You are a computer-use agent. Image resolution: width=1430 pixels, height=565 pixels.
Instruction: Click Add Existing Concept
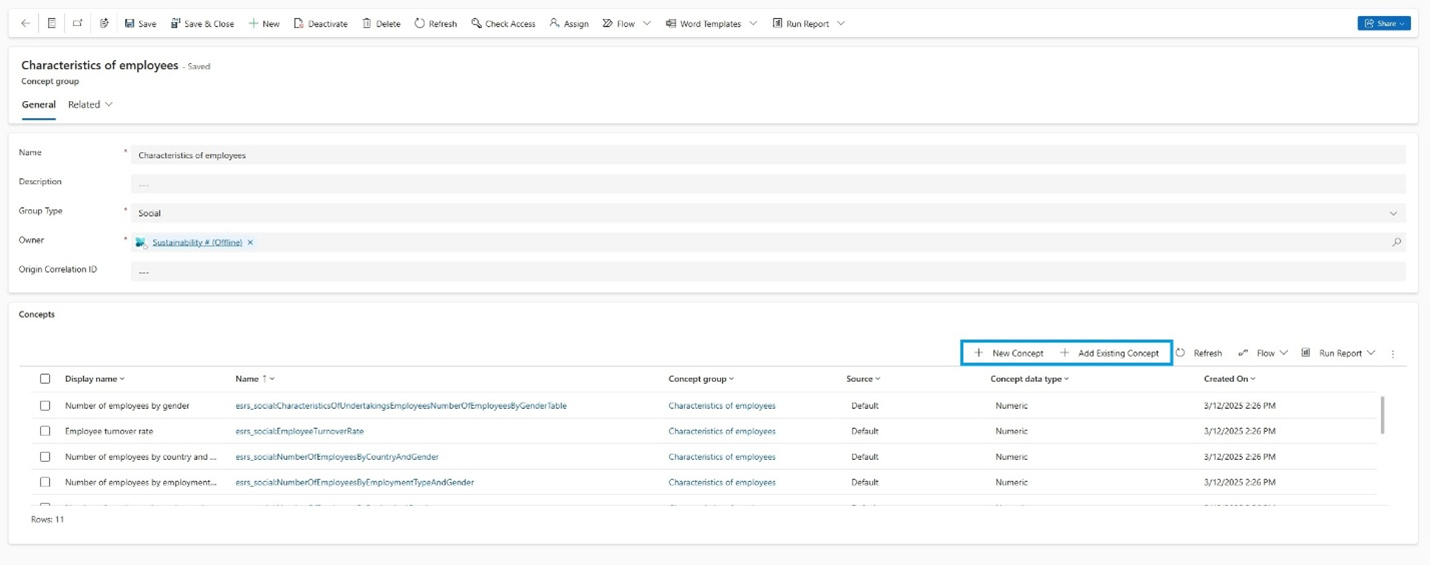pyautogui.click(x=1110, y=353)
